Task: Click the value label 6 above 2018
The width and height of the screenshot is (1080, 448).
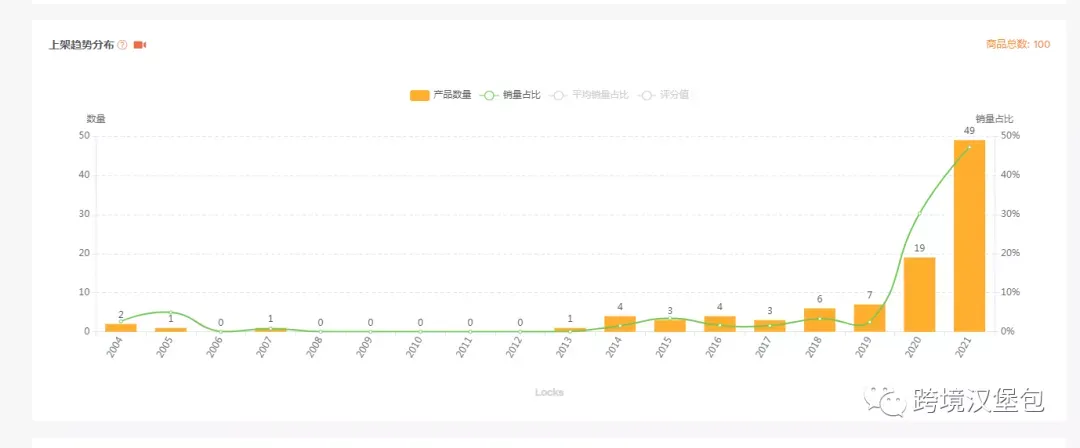Action: (820, 299)
